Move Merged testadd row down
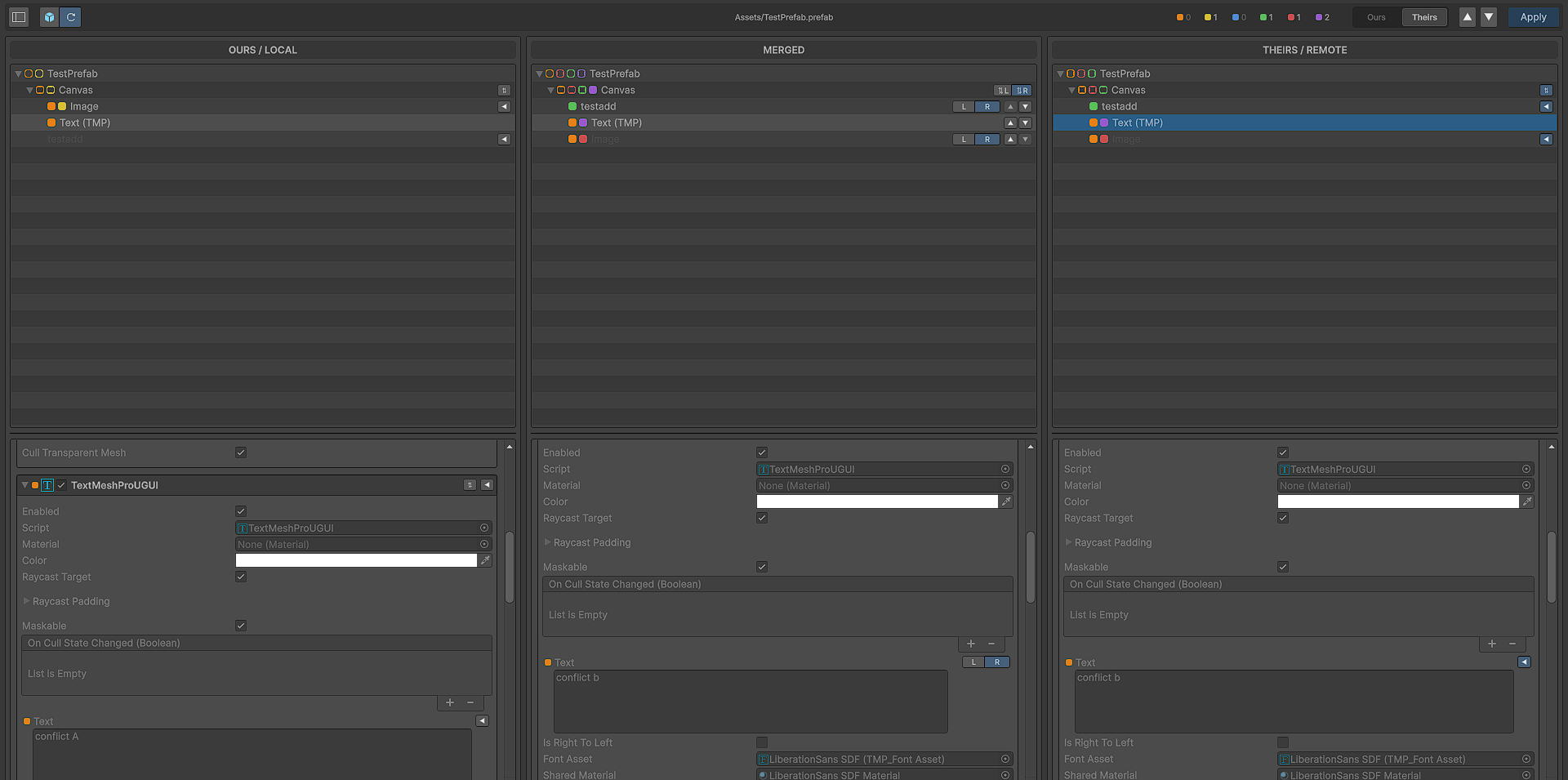 click(1025, 107)
